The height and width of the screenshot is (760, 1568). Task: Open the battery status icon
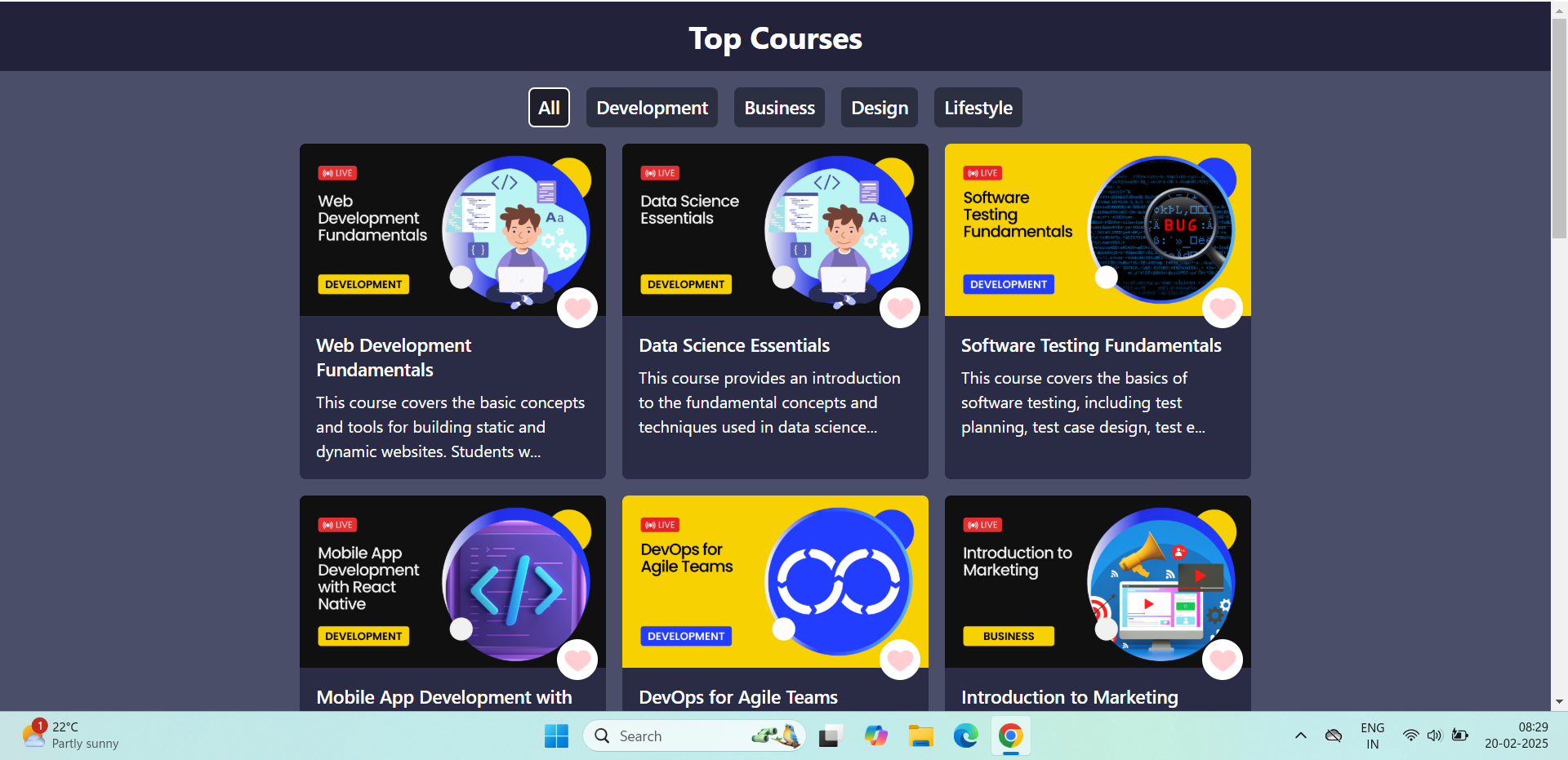(1460, 736)
